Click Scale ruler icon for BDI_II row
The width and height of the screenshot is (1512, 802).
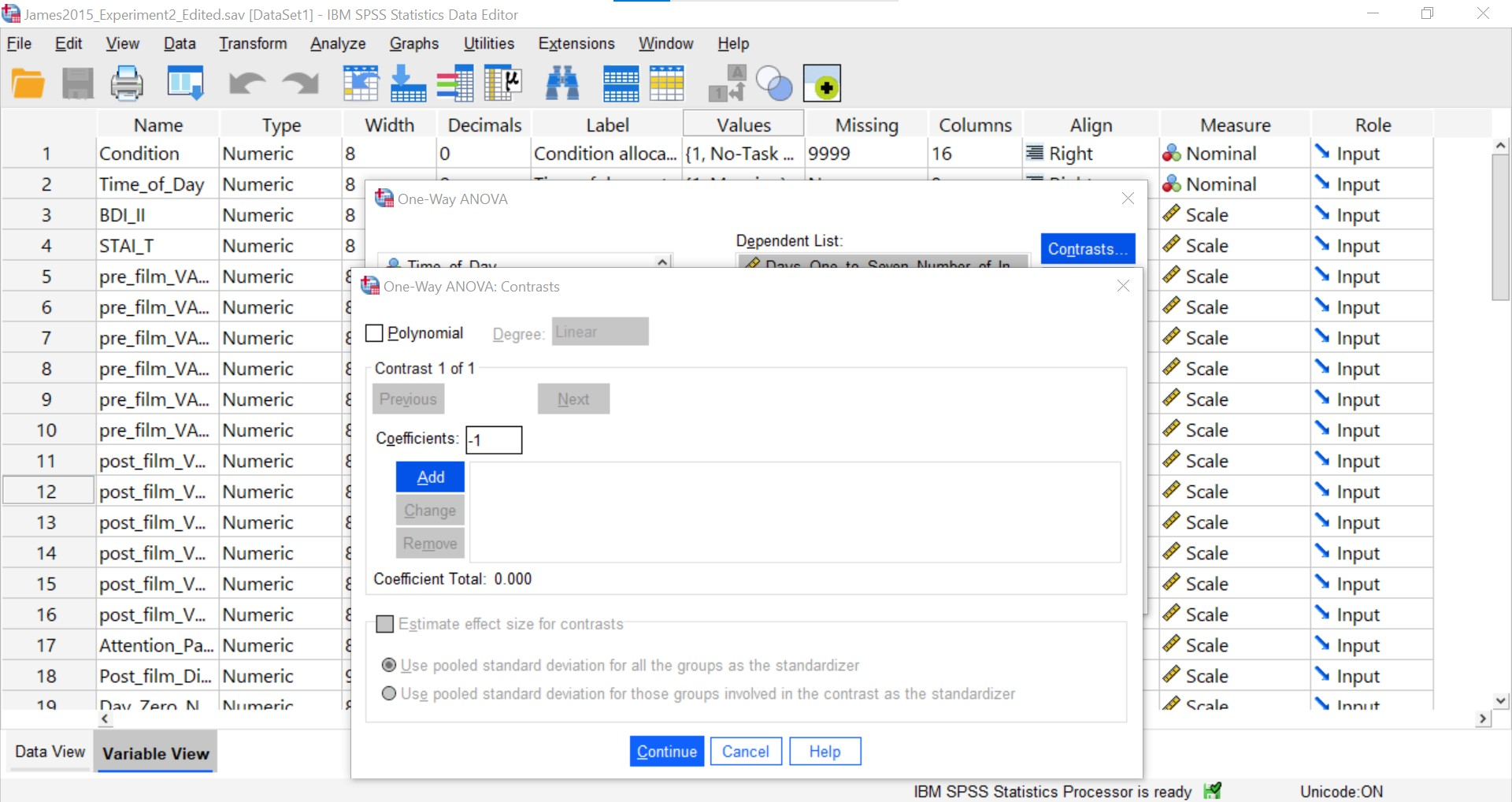click(x=1172, y=214)
